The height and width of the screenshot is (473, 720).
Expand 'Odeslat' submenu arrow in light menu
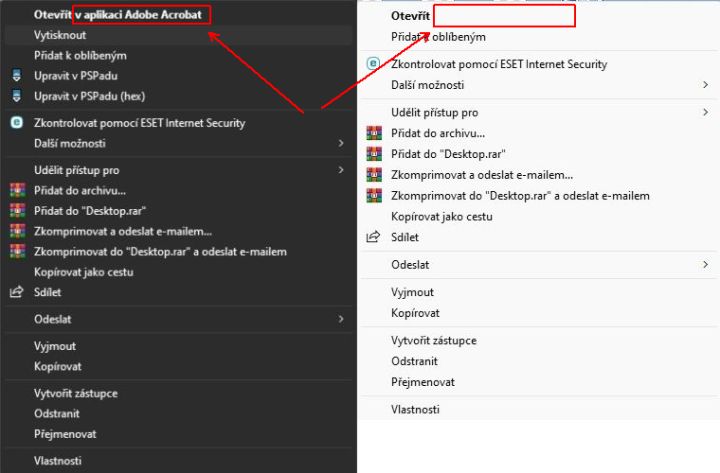point(705,265)
